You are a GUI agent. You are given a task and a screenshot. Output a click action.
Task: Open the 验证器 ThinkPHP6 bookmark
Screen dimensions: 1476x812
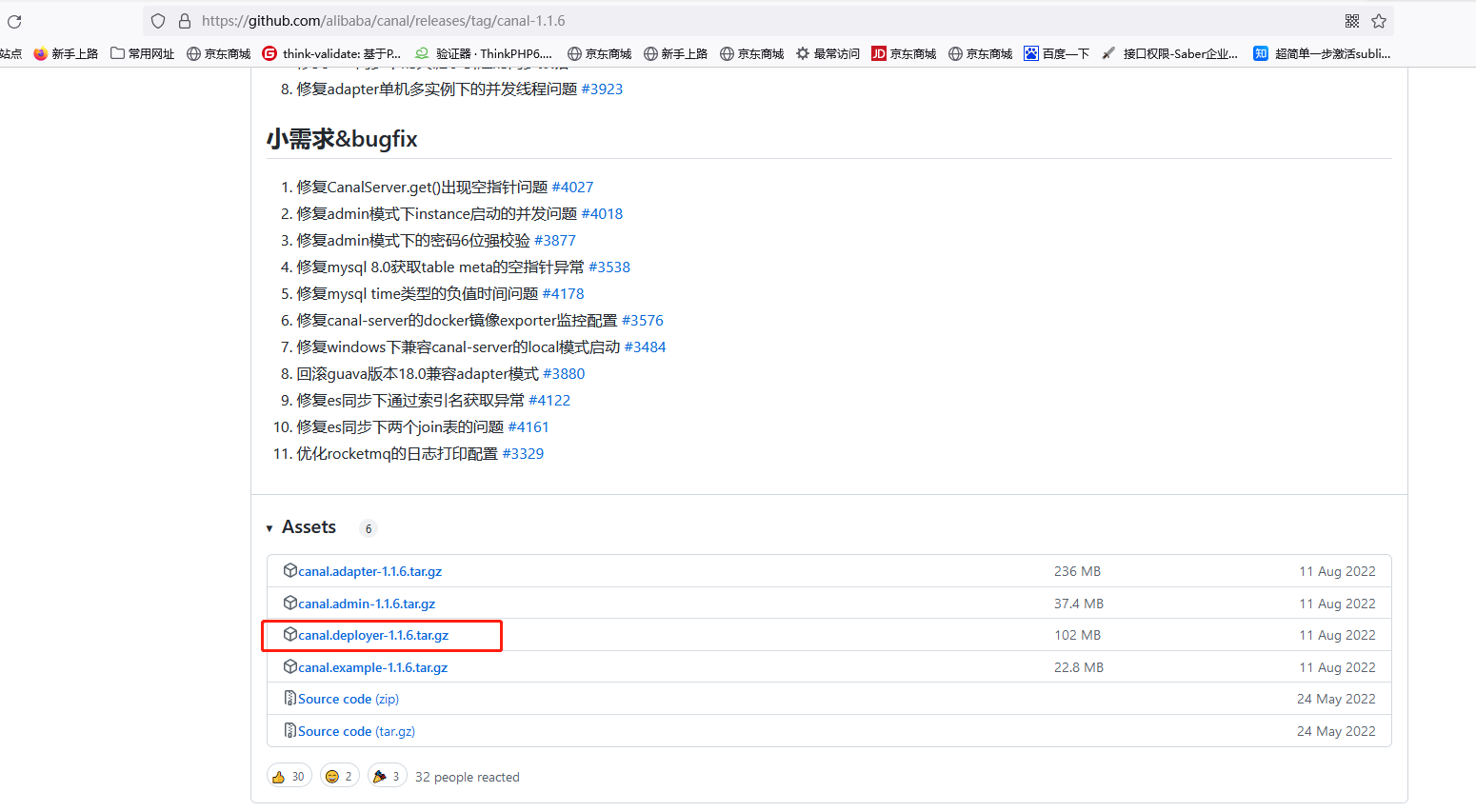[x=484, y=54]
